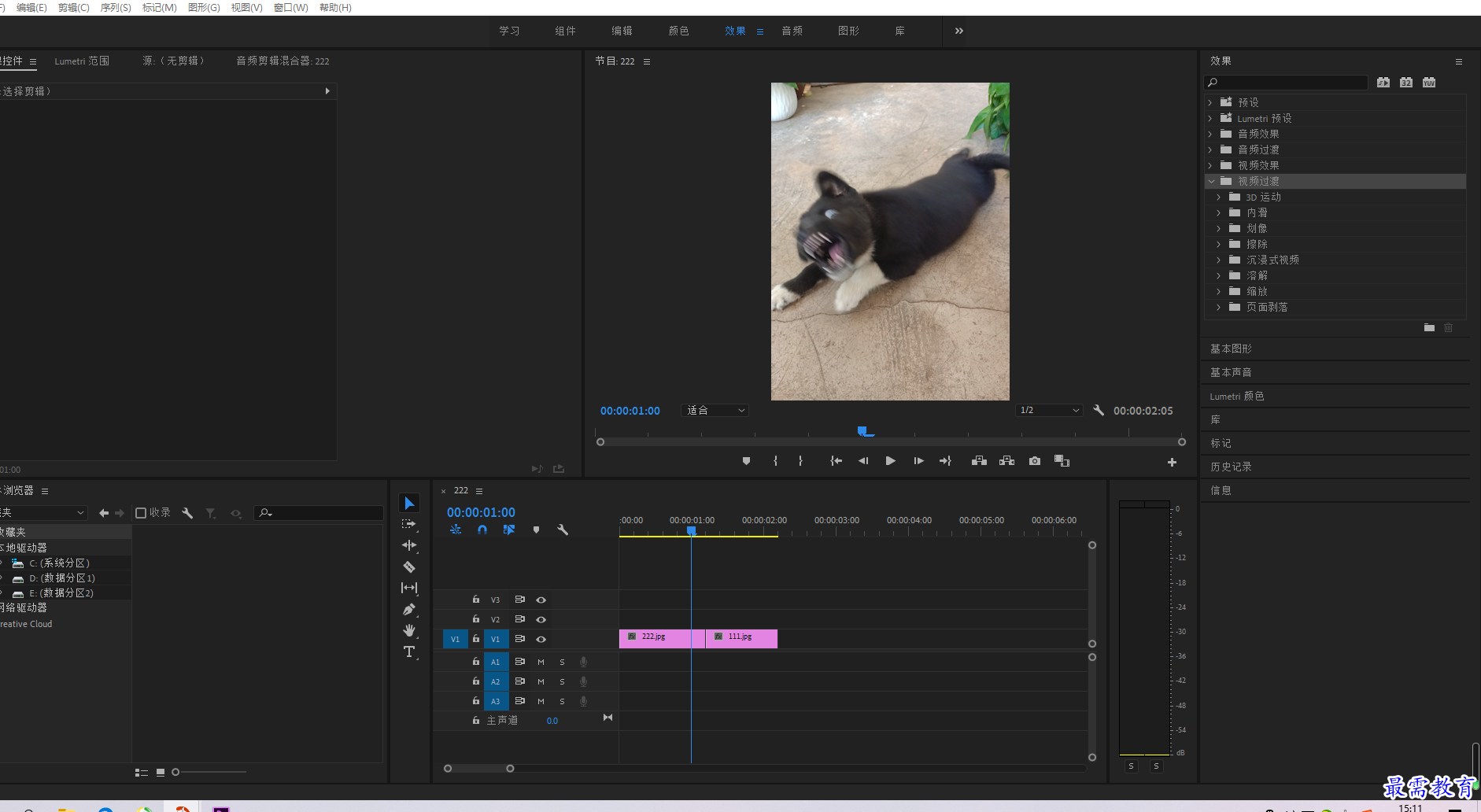Toggle linked selection in timeline
Screen dimensions: 1481x812
pyautogui.click(x=509, y=530)
